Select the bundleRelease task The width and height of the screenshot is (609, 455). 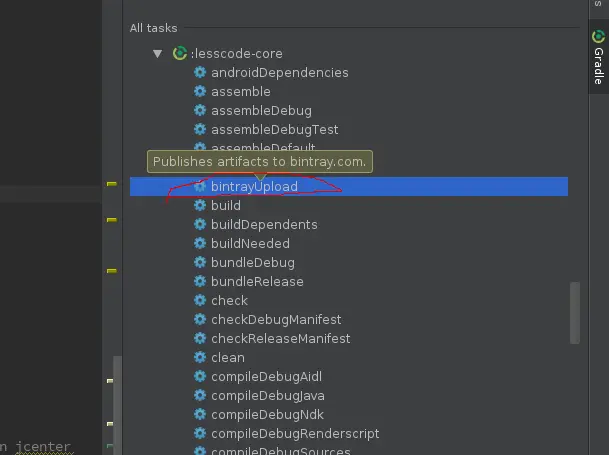[x=257, y=282]
